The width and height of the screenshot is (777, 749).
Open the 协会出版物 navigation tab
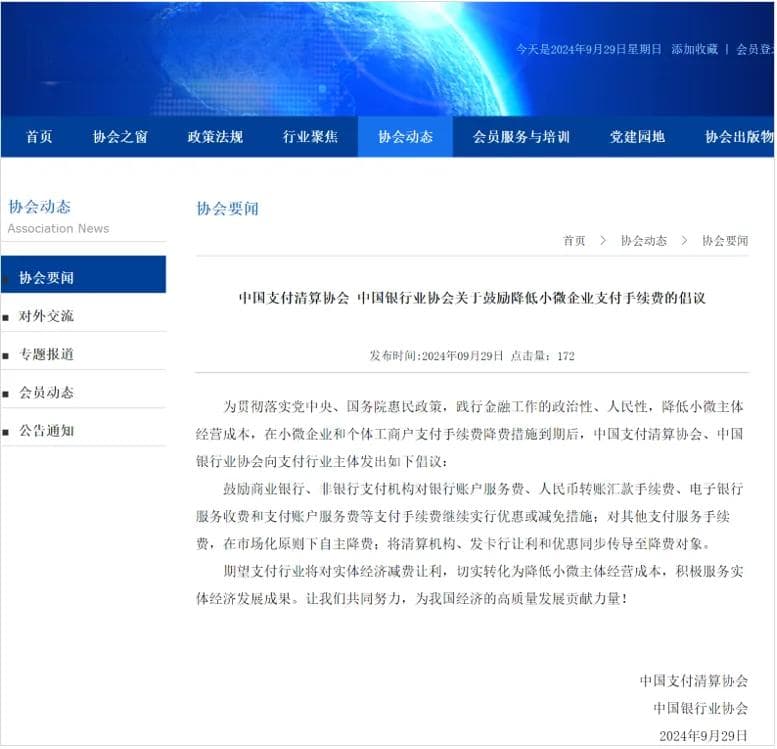[x=739, y=137]
